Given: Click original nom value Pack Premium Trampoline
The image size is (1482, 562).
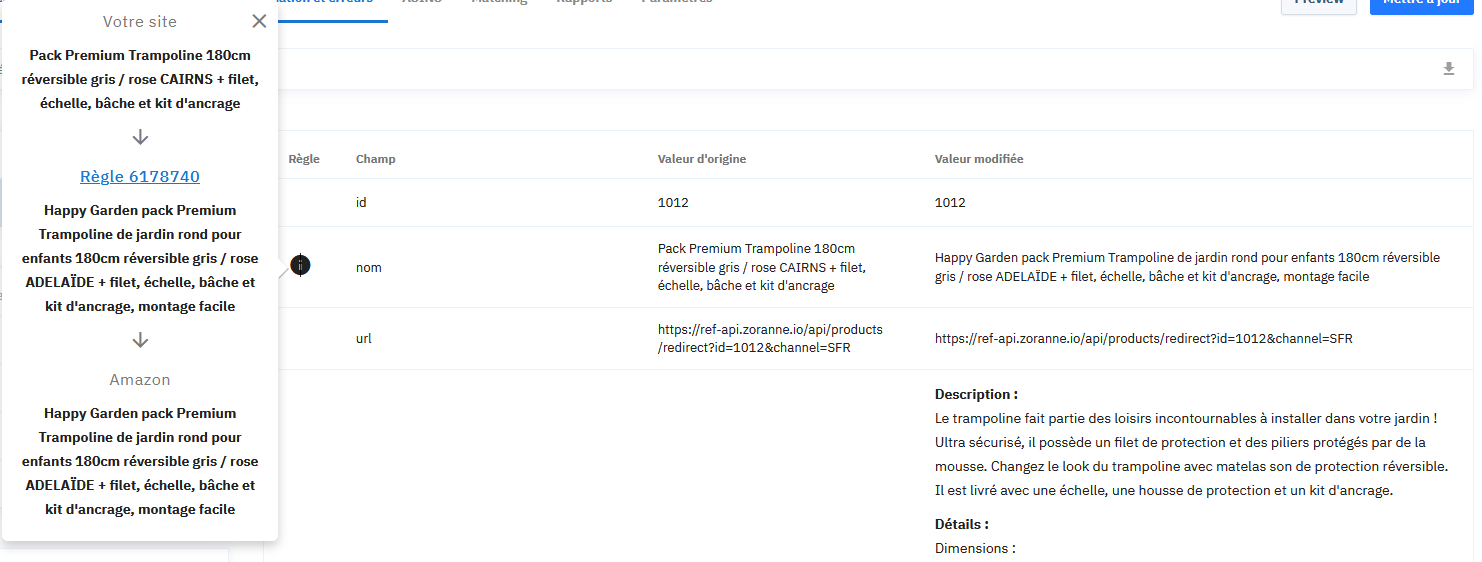Looking at the screenshot, I should tap(762, 267).
